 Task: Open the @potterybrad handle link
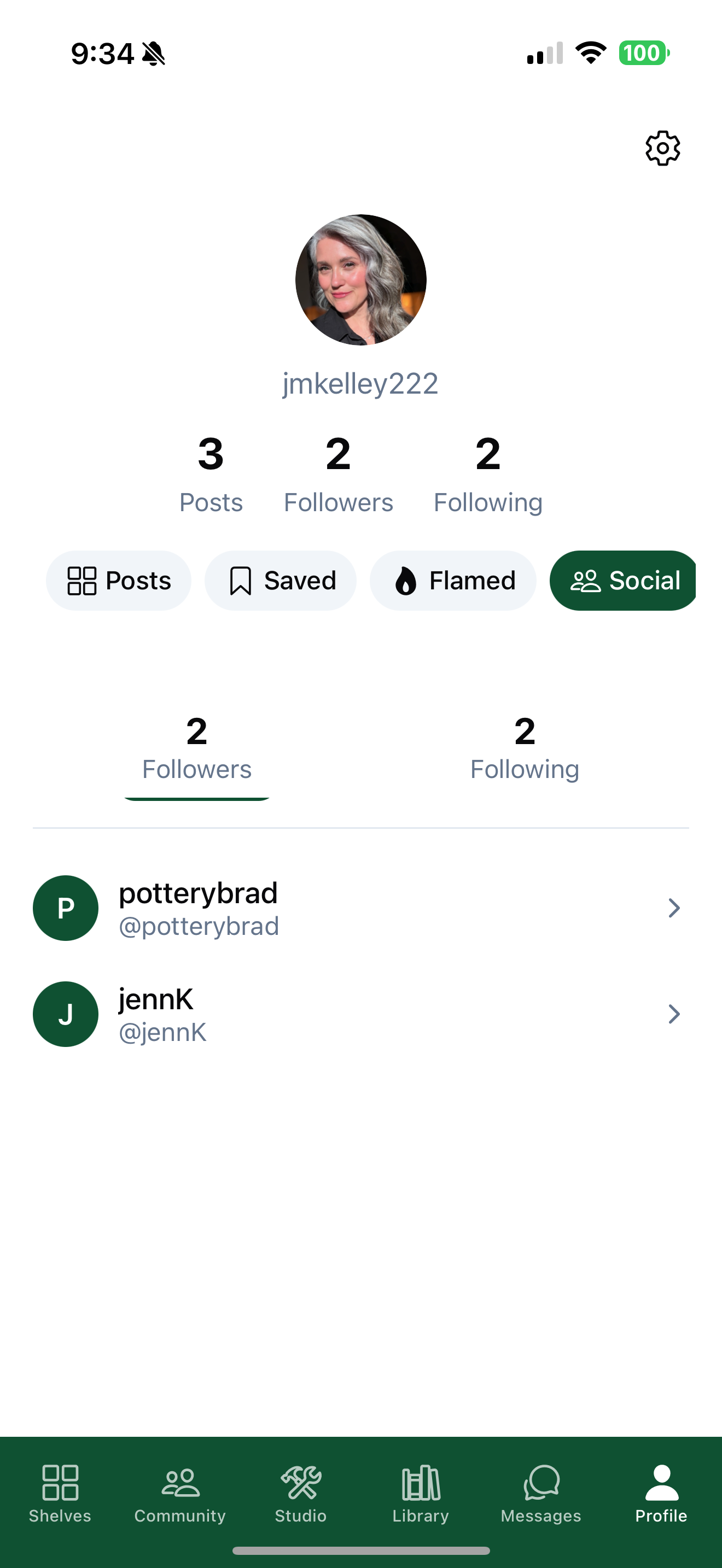[x=199, y=927]
